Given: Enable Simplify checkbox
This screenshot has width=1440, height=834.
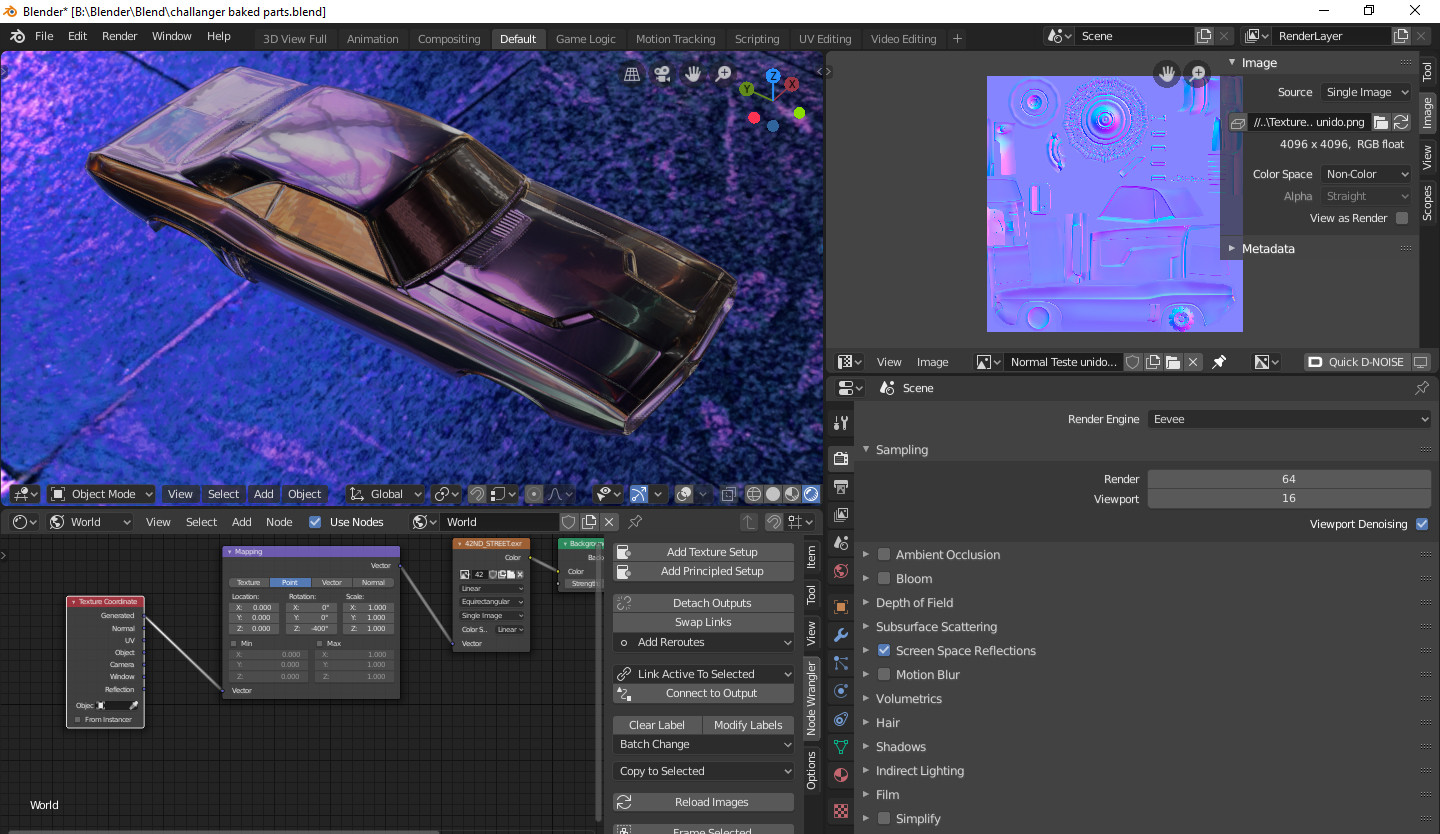Looking at the screenshot, I should click(884, 819).
